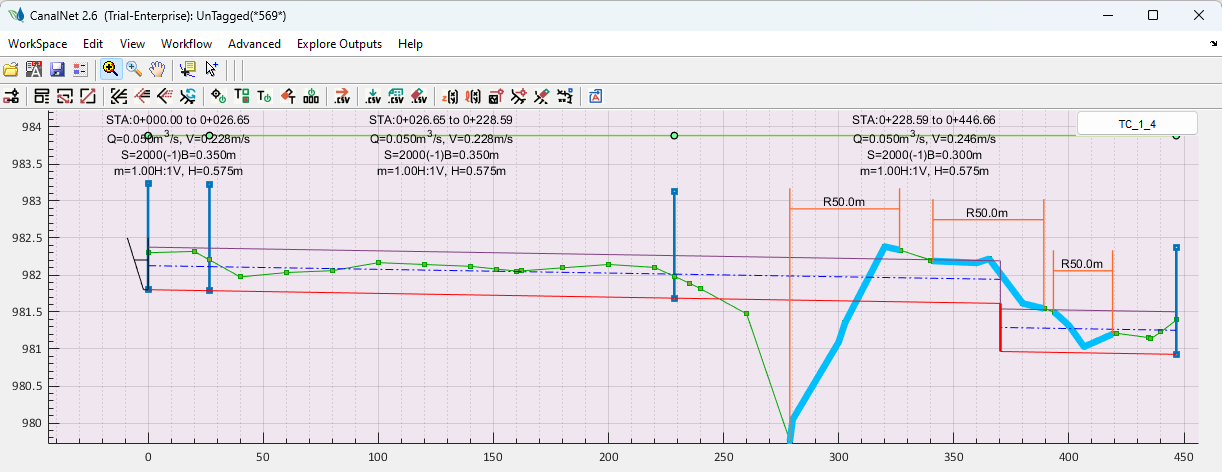Click the CSV icon with orange arrow
The image size is (1222, 472).
click(x=342, y=97)
